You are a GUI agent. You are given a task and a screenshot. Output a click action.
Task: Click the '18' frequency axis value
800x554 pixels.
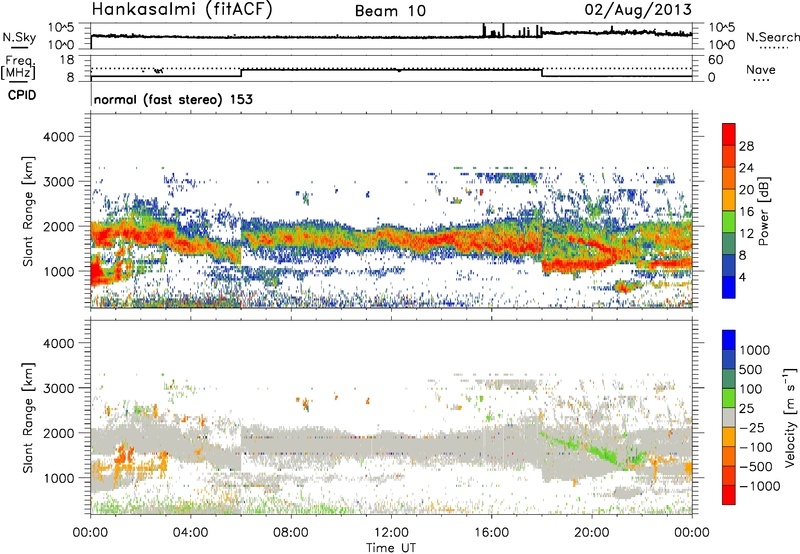point(67,60)
